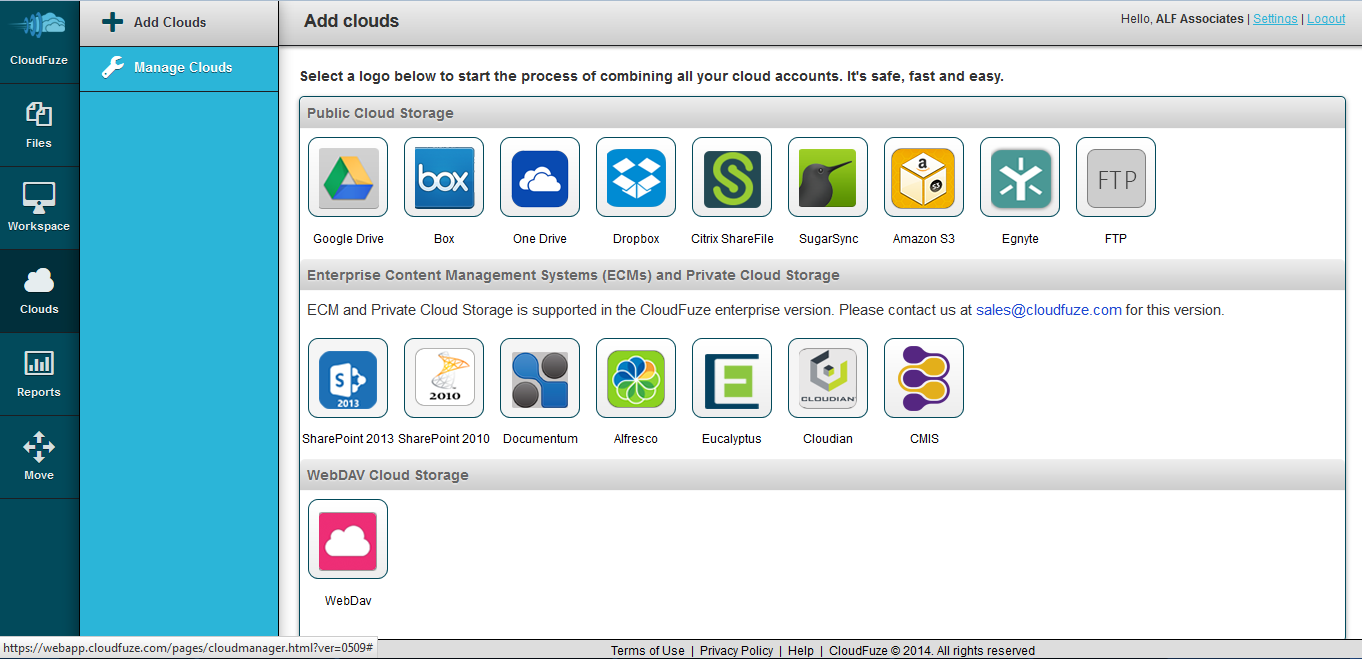Open the Files section
Image resolution: width=1362 pixels, height=659 pixels.
click(39, 125)
